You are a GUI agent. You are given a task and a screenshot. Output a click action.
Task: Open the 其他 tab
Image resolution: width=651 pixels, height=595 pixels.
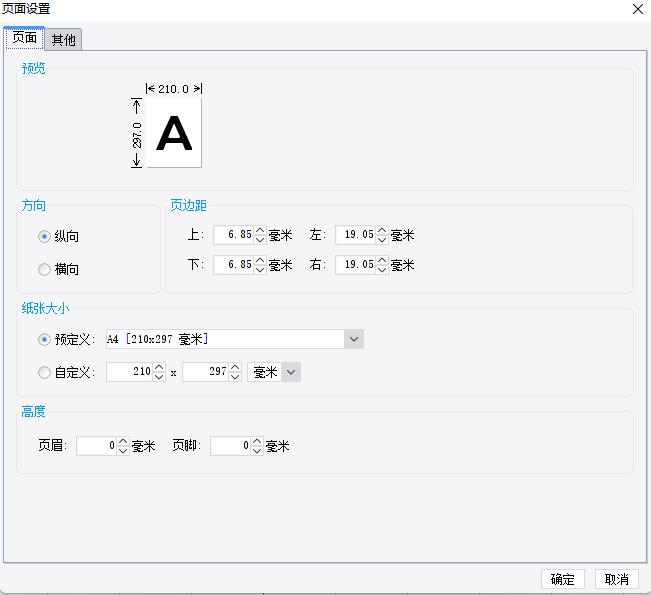tap(63, 40)
